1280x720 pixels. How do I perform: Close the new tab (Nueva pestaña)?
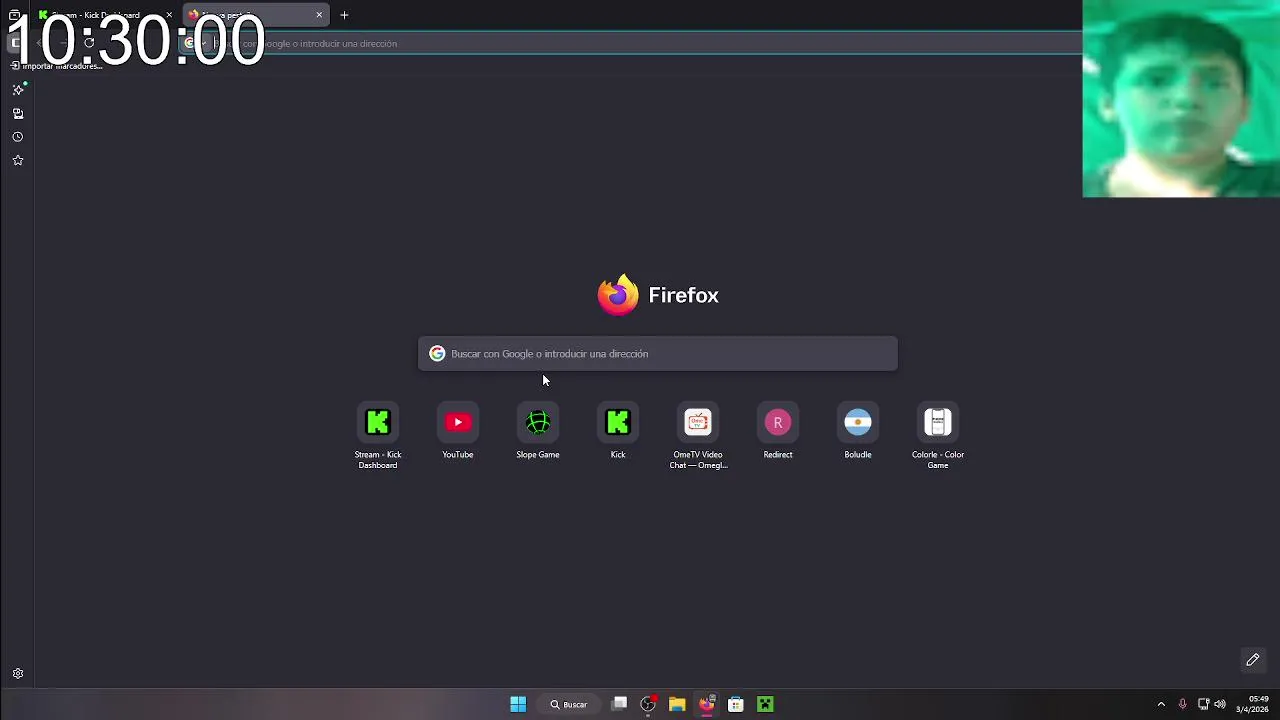click(x=319, y=15)
